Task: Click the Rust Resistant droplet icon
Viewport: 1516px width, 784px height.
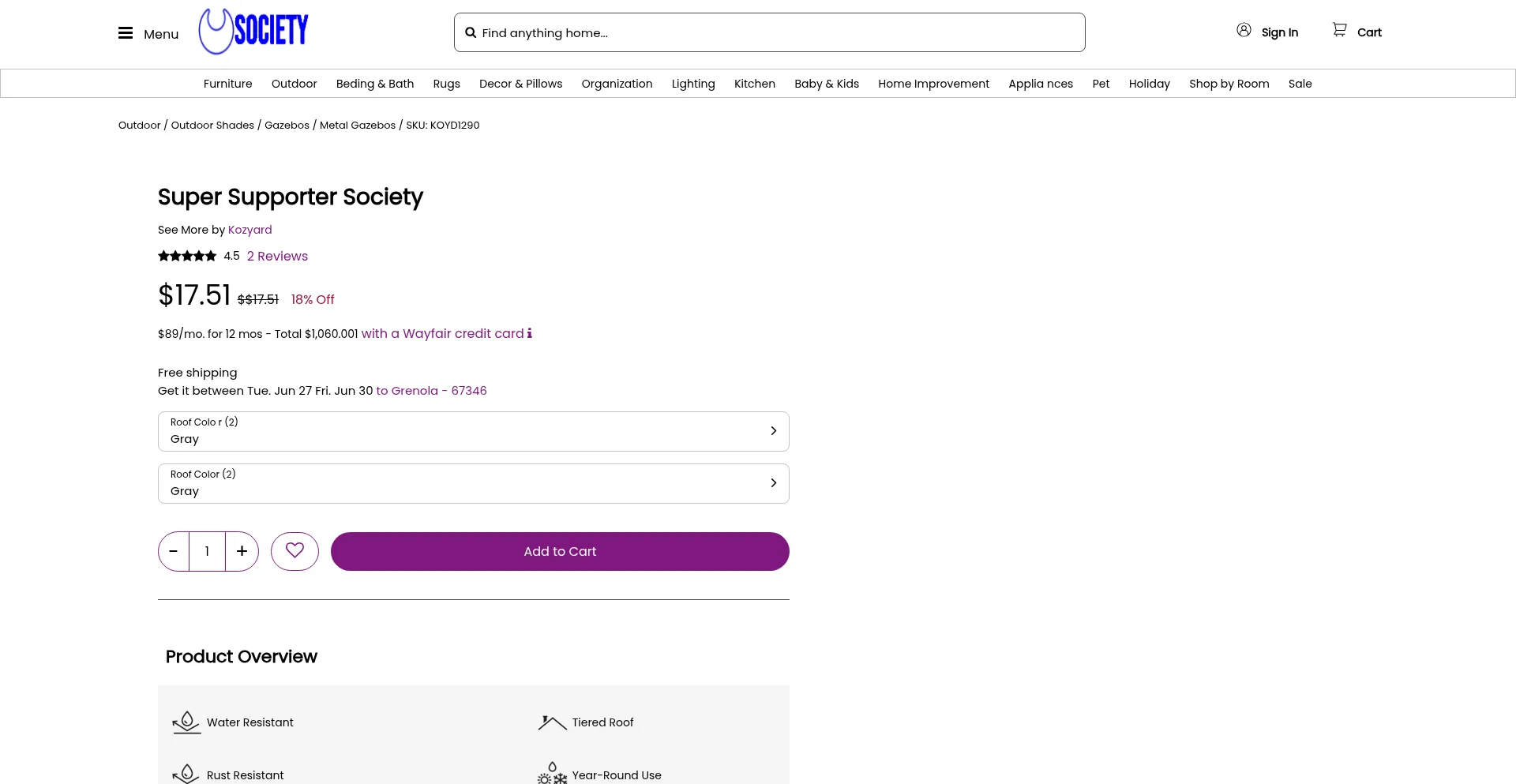Action: [186, 774]
